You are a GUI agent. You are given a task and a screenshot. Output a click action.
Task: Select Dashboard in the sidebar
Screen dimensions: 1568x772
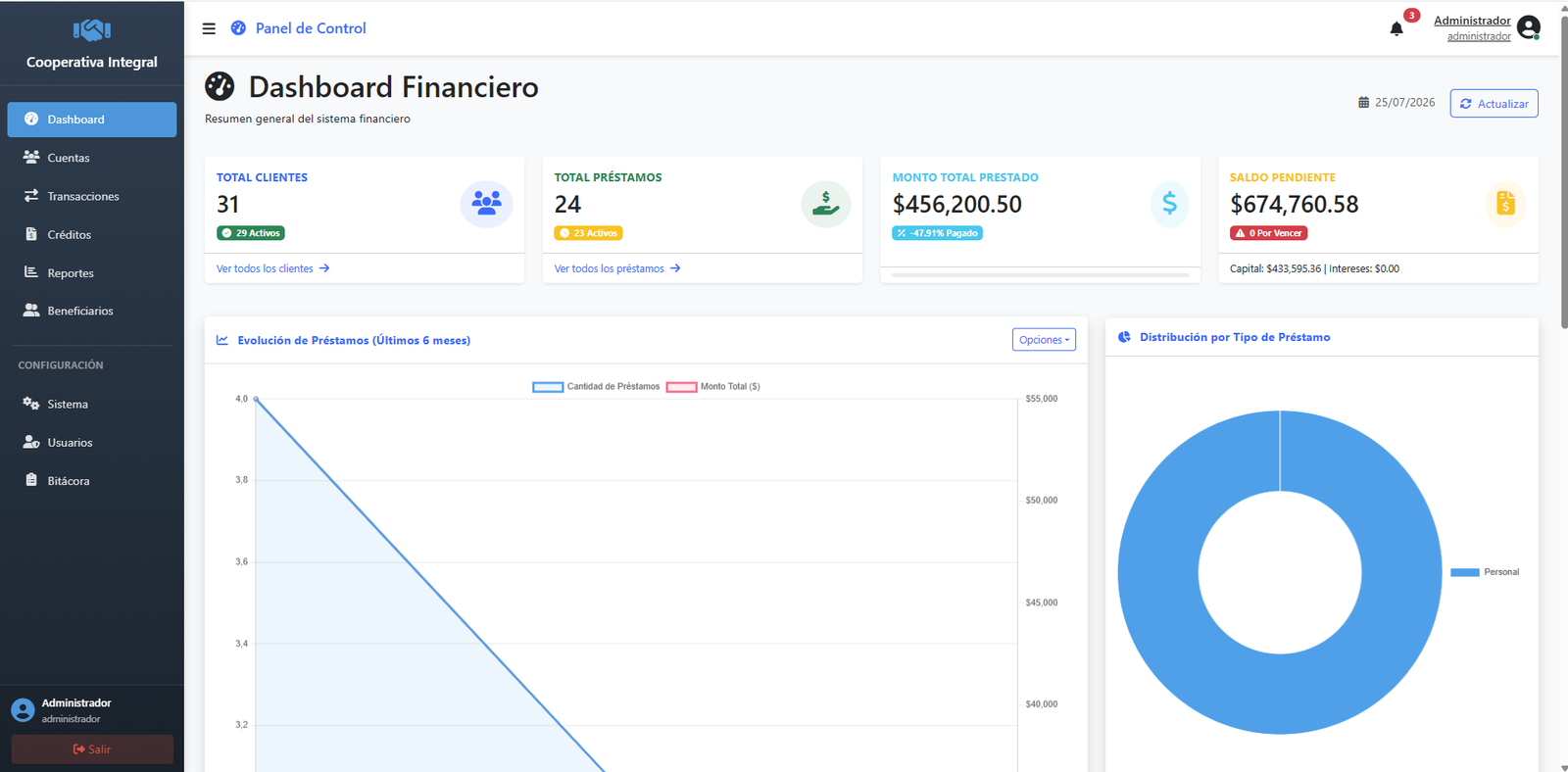[92, 120]
